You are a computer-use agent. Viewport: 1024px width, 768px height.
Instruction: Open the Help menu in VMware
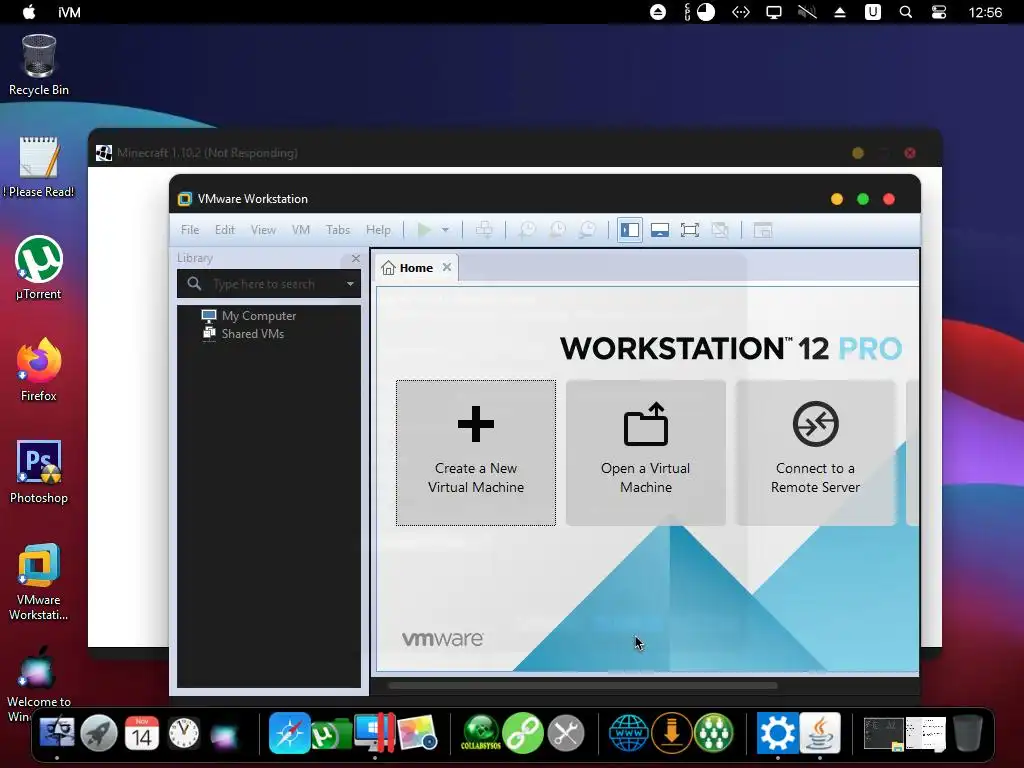[x=378, y=230]
